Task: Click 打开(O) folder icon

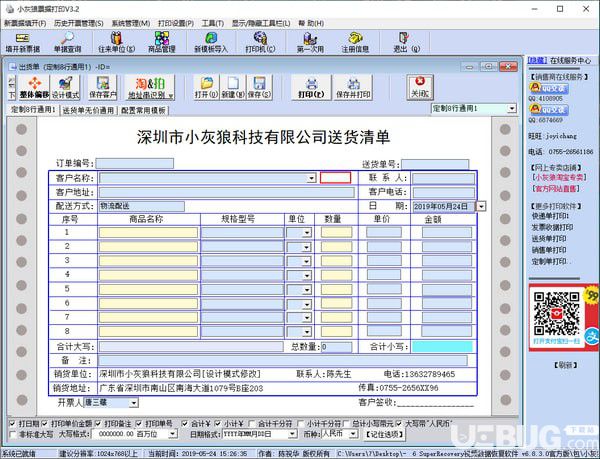Action: click(x=206, y=88)
